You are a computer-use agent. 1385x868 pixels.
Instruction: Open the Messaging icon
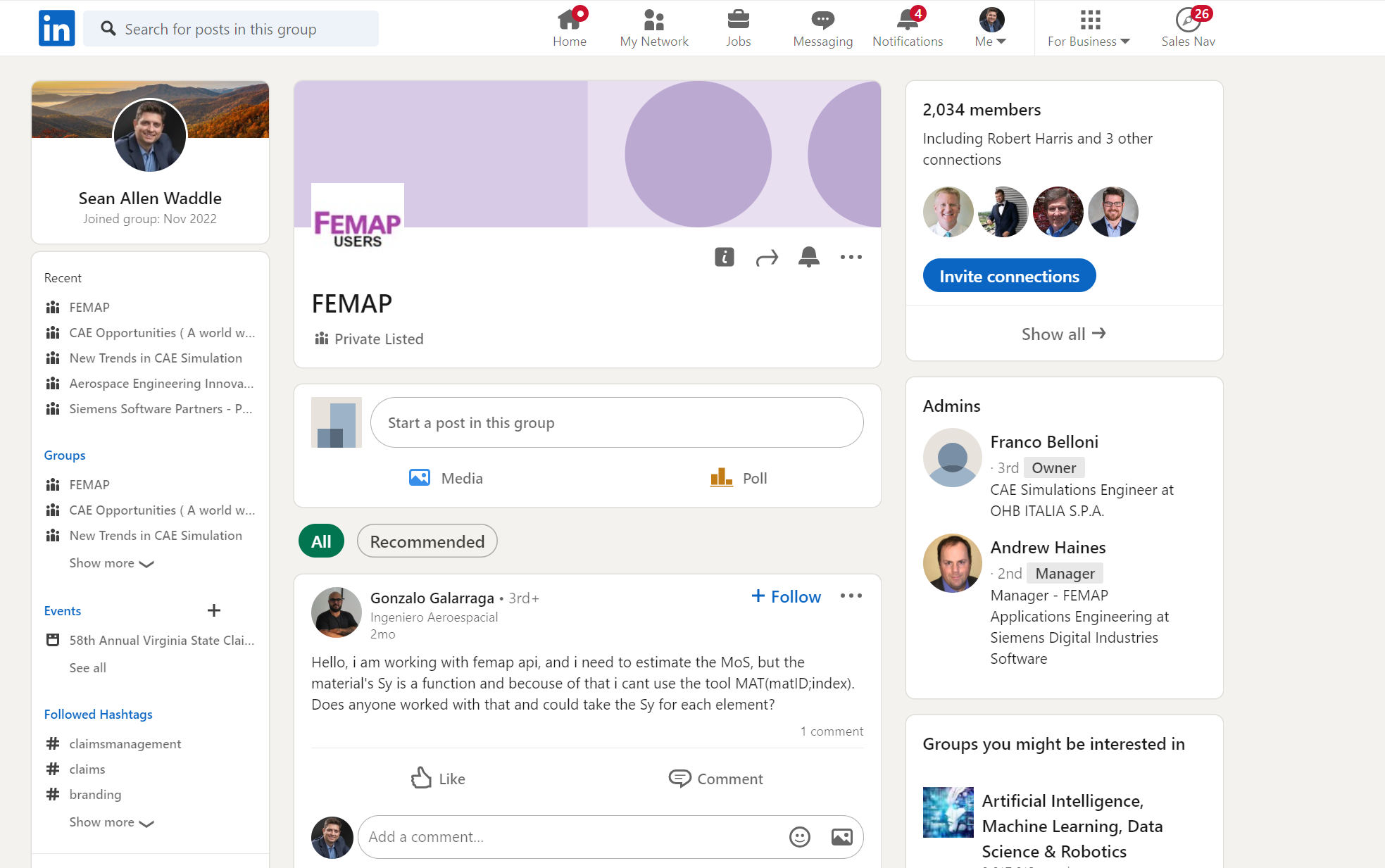[x=822, y=27]
